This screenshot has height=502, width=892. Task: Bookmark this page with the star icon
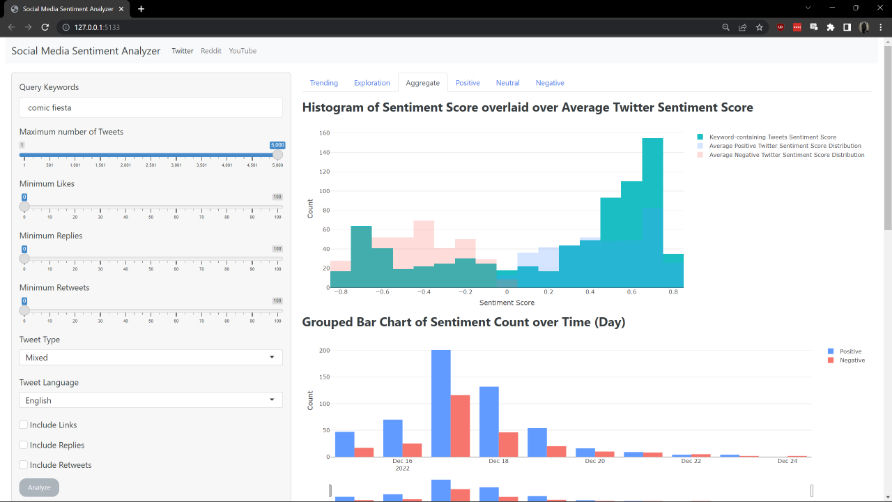pyautogui.click(x=760, y=27)
